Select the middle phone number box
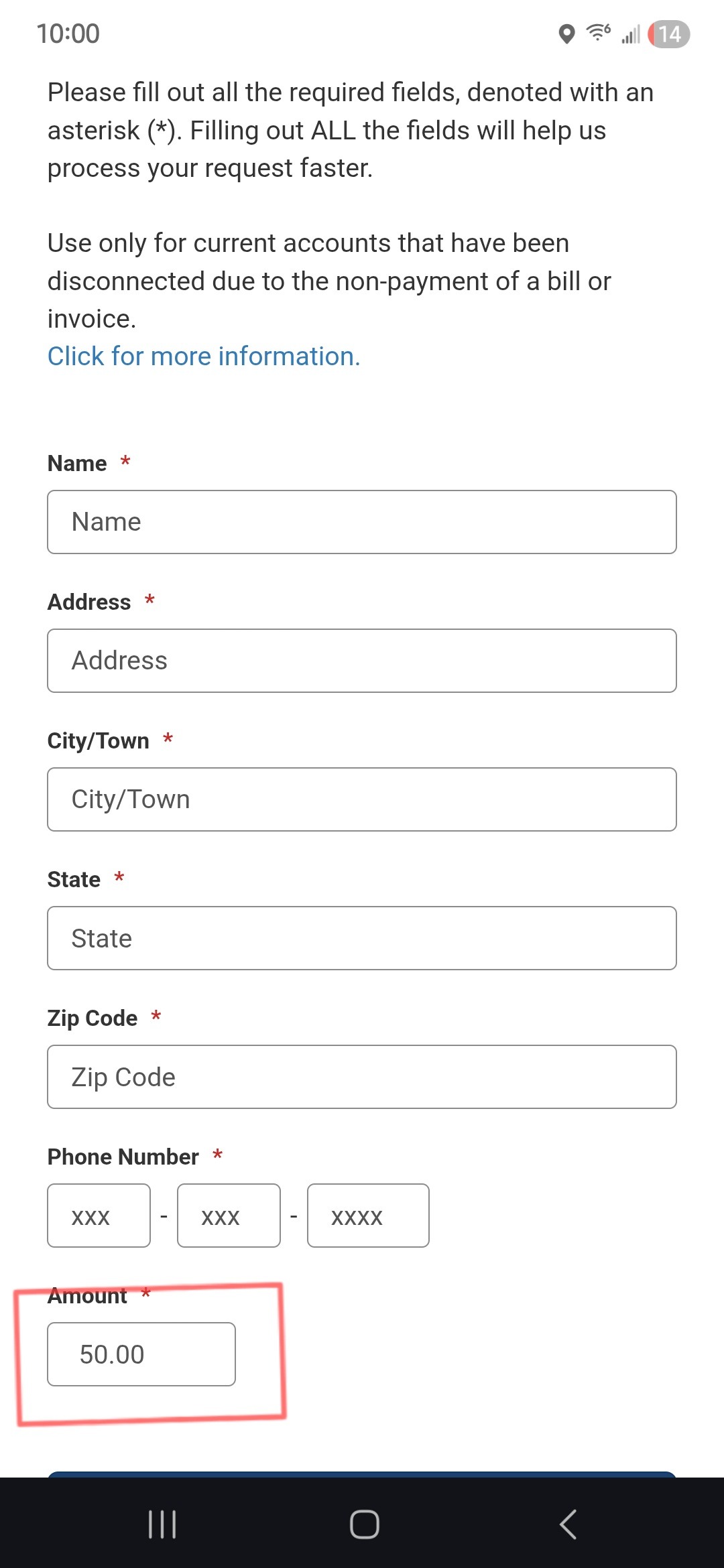Image resolution: width=724 pixels, height=1568 pixels. pos(229,1216)
